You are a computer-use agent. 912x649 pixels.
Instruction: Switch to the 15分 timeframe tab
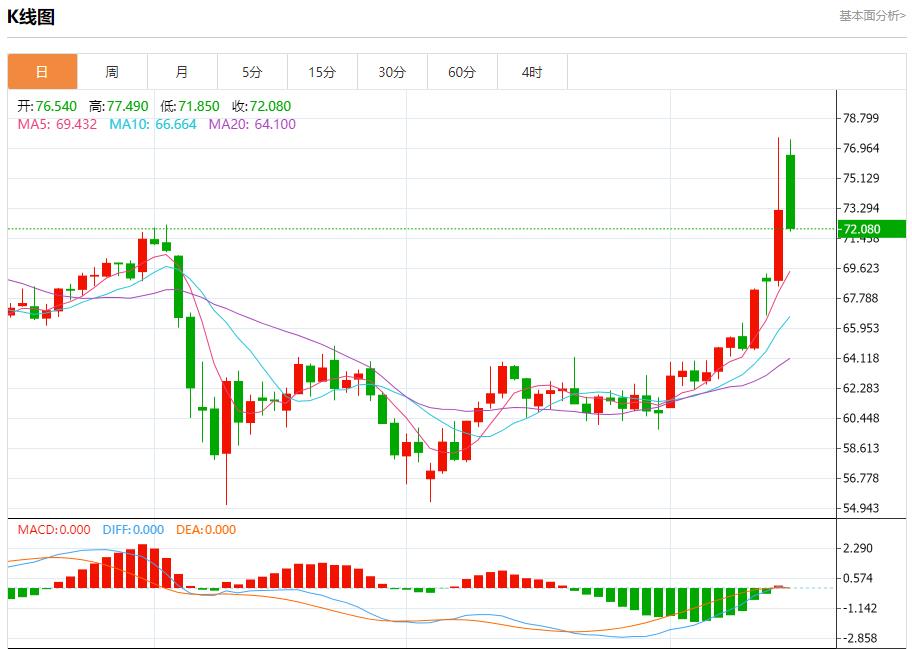click(x=322, y=72)
